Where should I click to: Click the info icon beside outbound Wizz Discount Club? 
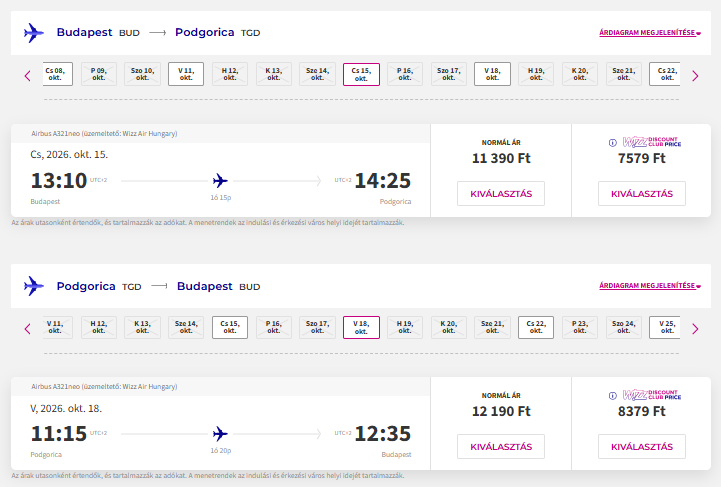(612, 143)
